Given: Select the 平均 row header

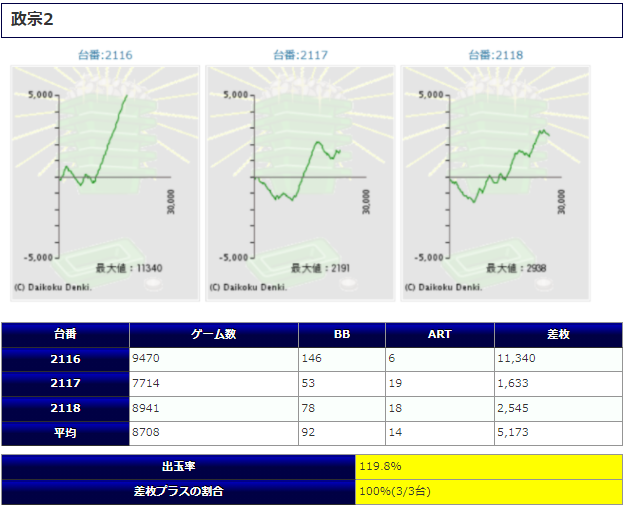Looking at the screenshot, I should [66, 432].
